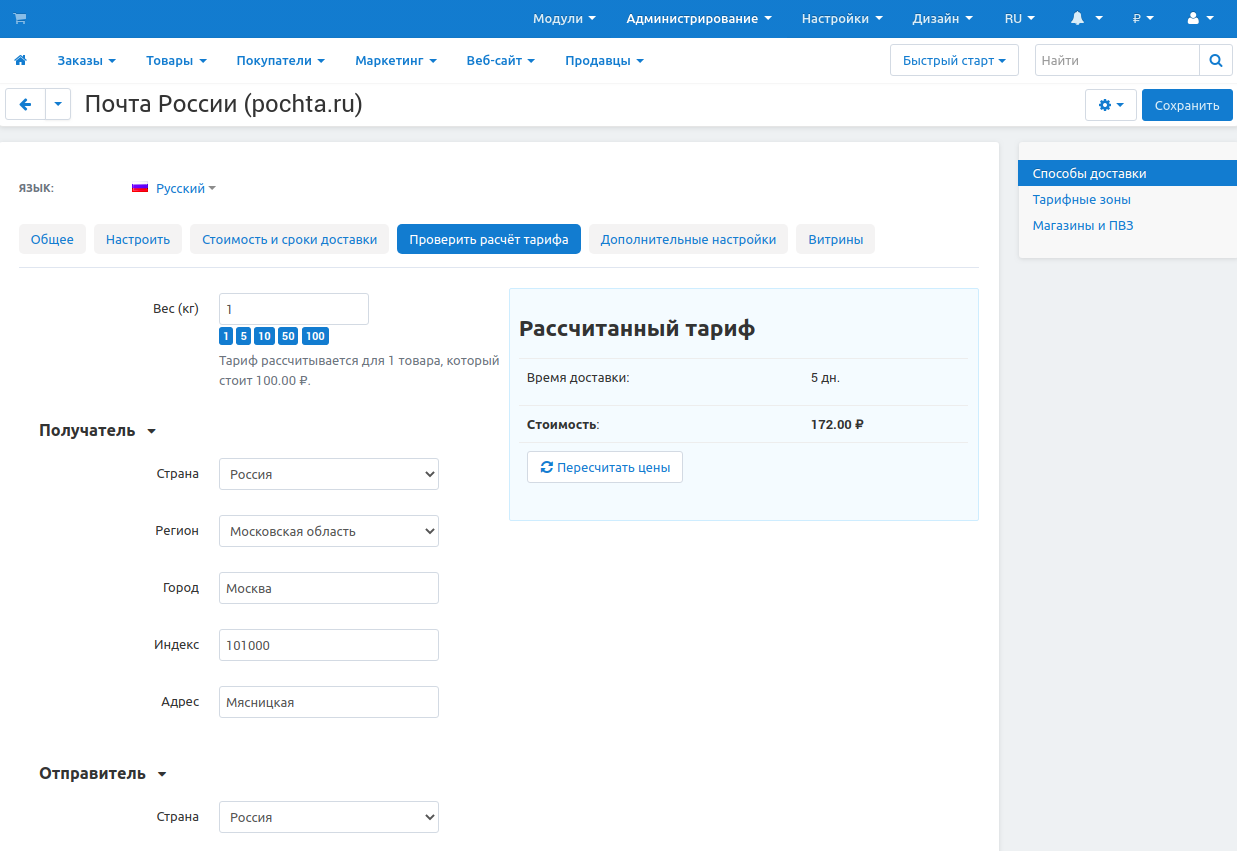Click the search magnifier icon
This screenshot has width=1237, height=851.
[x=1215, y=61]
